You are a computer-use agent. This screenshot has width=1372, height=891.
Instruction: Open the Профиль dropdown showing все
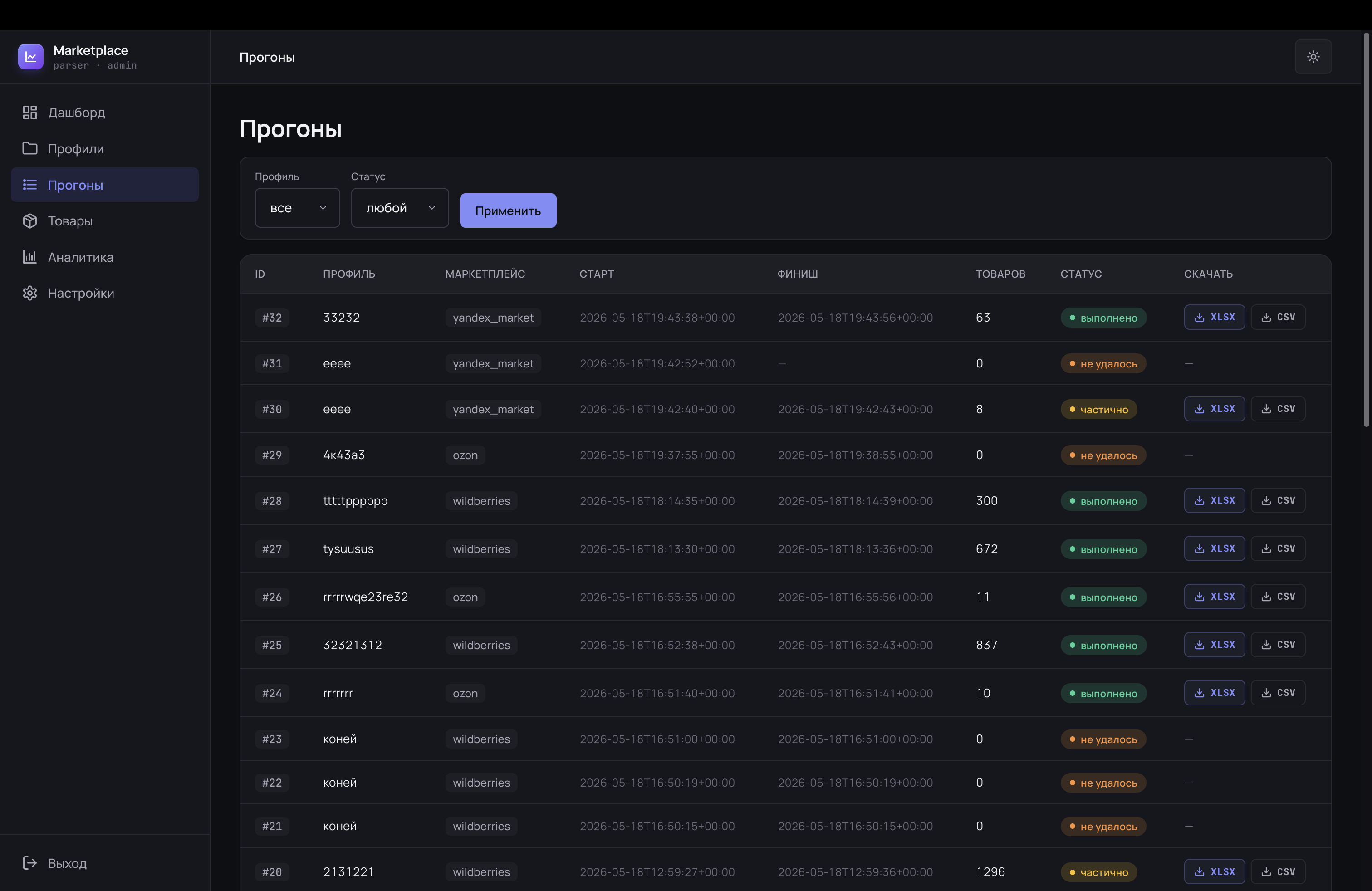(297, 207)
